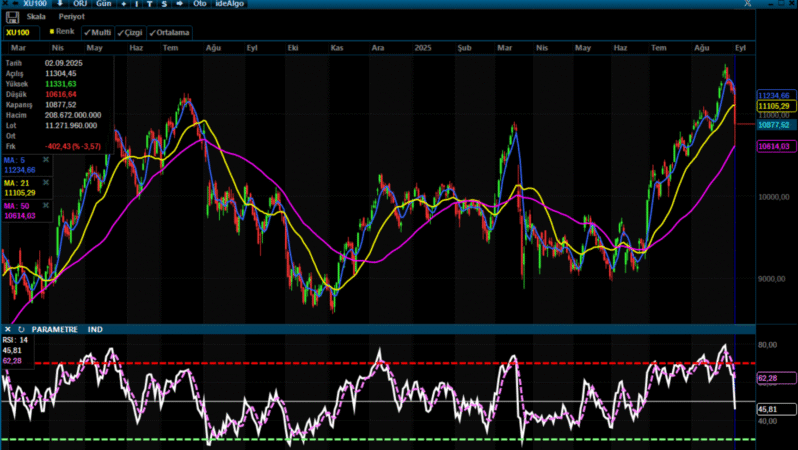Click the yellow XU100 symbol input field
This screenshot has height=450, width=798.
click(x=21, y=33)
